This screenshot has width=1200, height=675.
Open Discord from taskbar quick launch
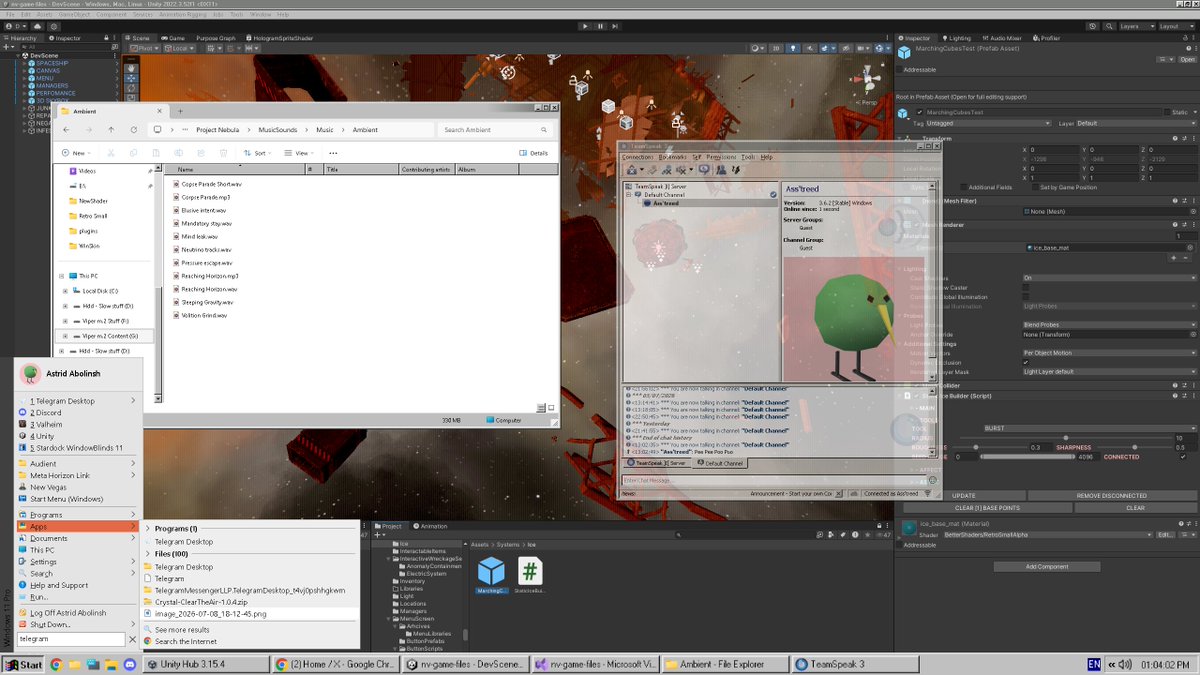[130, 664]
